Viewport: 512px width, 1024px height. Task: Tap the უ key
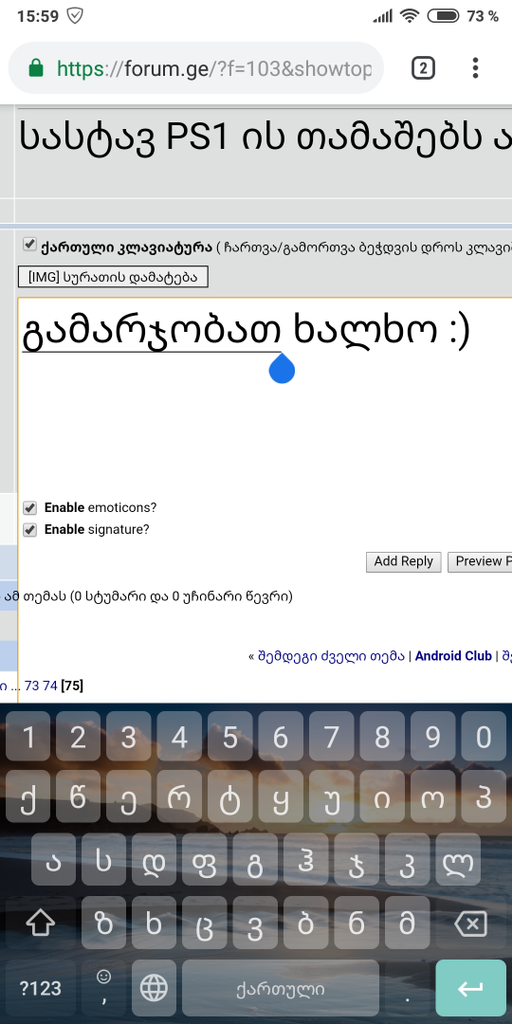pyautogui.click(x=331, y=797)
